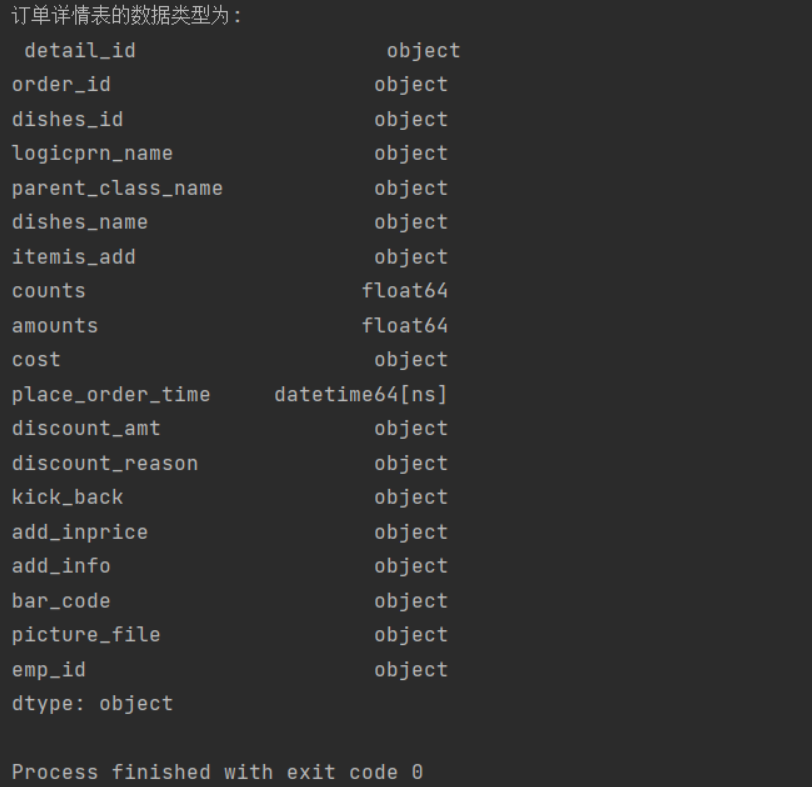
Task: Click the cost column name
Action: (36, 360)
